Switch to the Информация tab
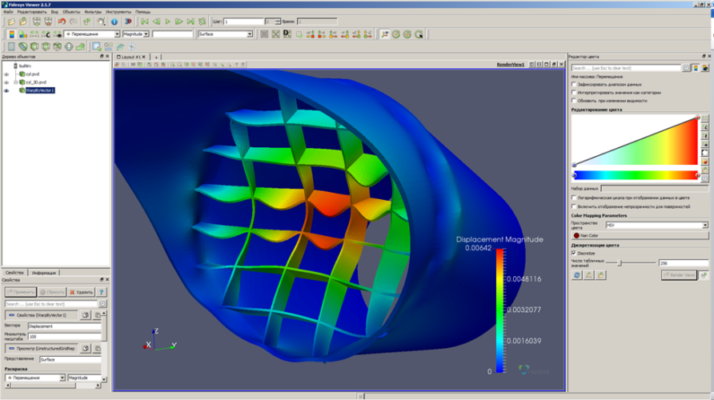Screen dimensions: 714x400 point(43,272)
